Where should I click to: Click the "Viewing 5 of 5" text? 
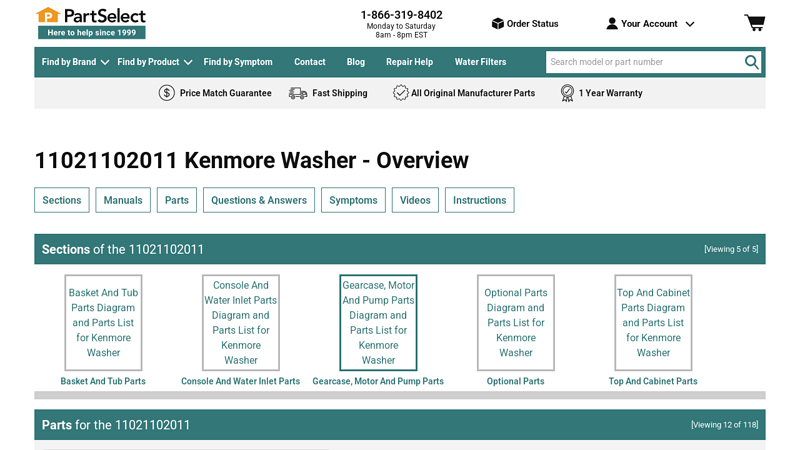731,249
